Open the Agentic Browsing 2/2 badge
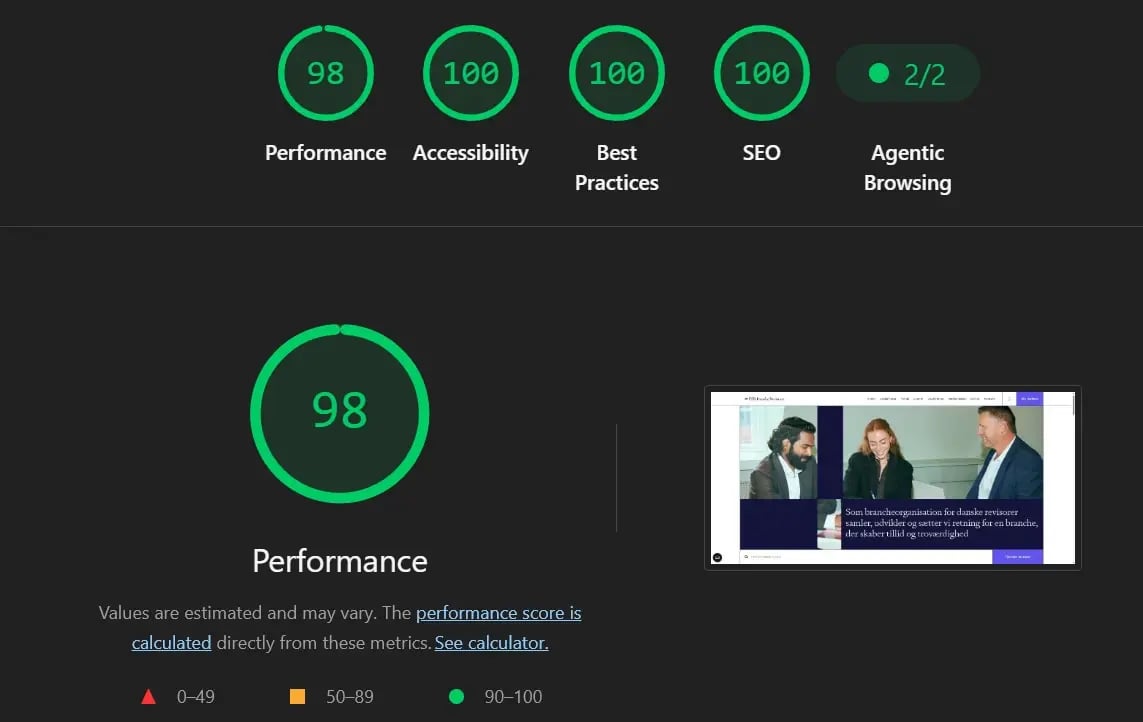This screenshot has width=1143, height=722. click(908, 74)
